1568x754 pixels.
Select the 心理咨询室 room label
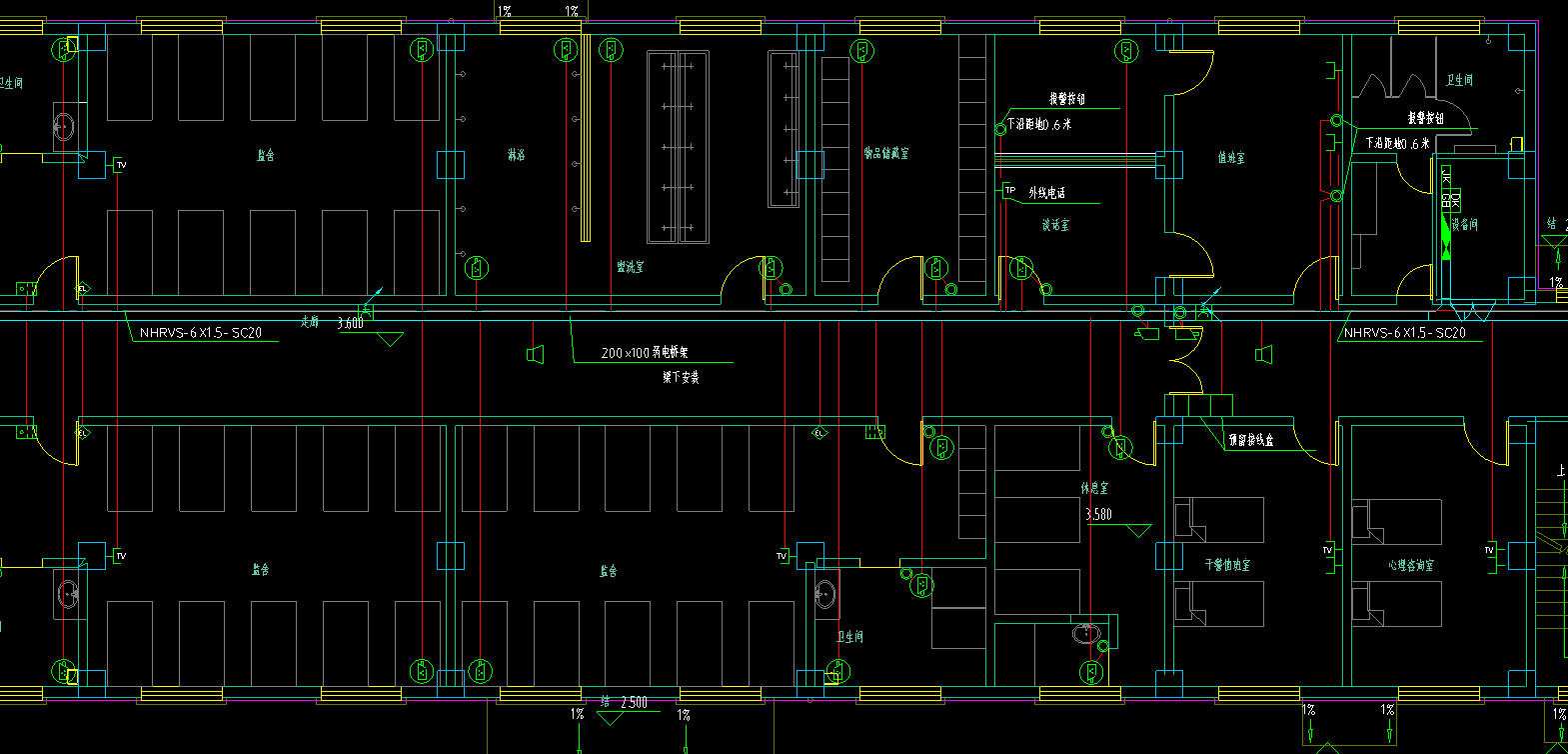[1410, 565]
